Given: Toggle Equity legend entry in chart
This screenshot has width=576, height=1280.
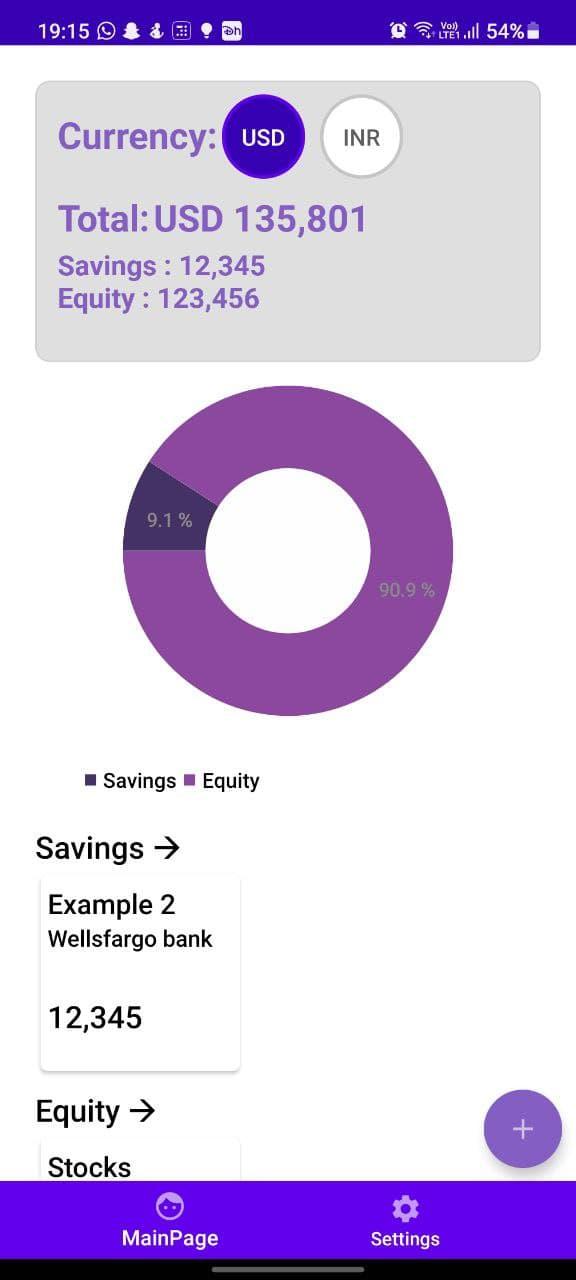Looking at the screenshot, I should (x=222, y=781).
